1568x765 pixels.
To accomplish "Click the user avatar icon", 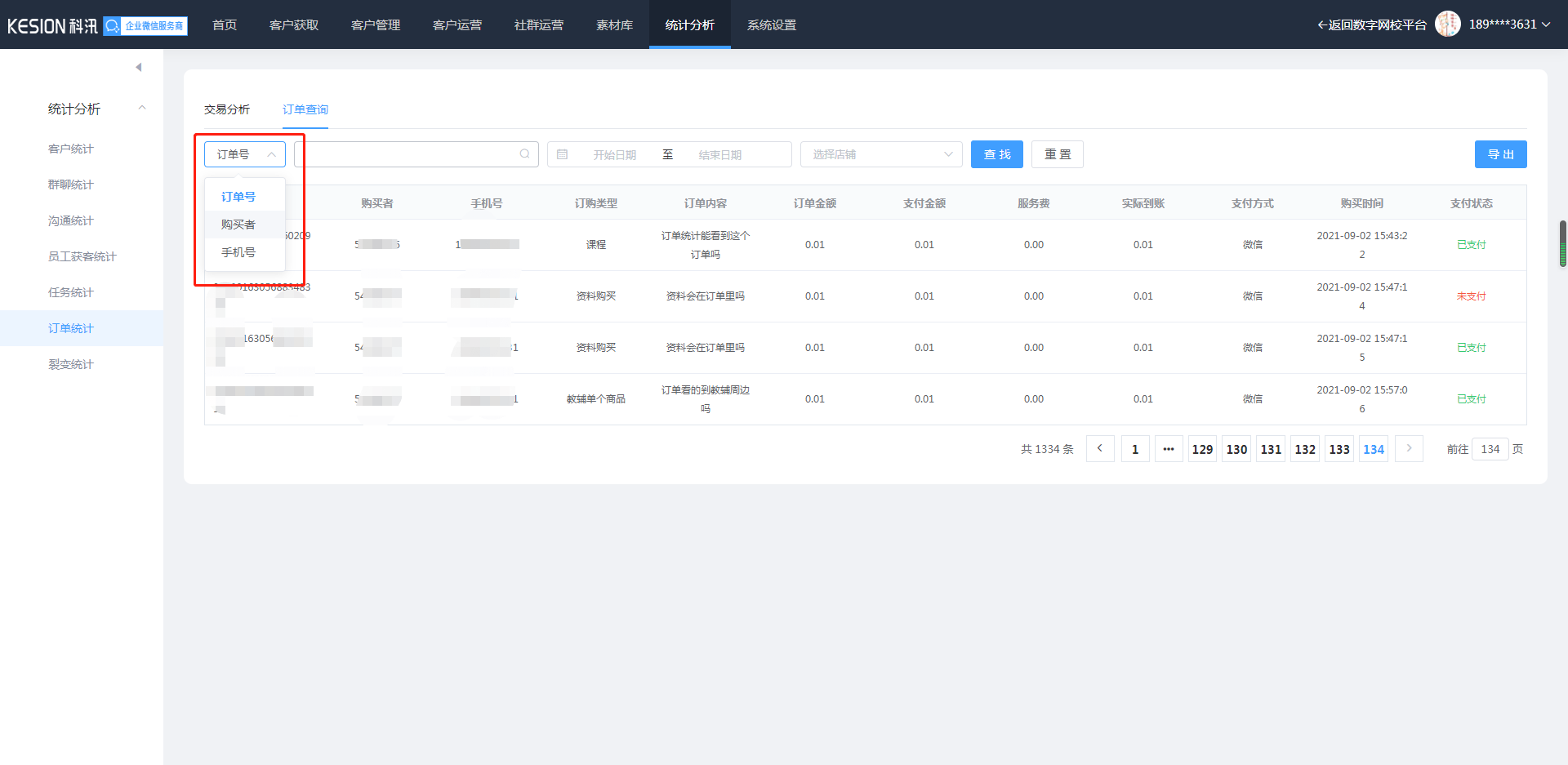I will point(1447,24).
